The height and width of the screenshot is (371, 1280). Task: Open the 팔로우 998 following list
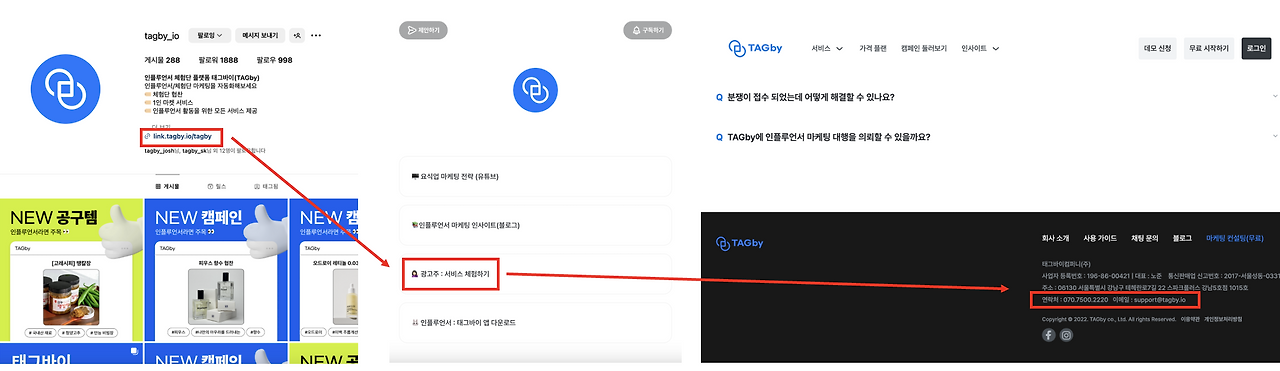point(274,60)
